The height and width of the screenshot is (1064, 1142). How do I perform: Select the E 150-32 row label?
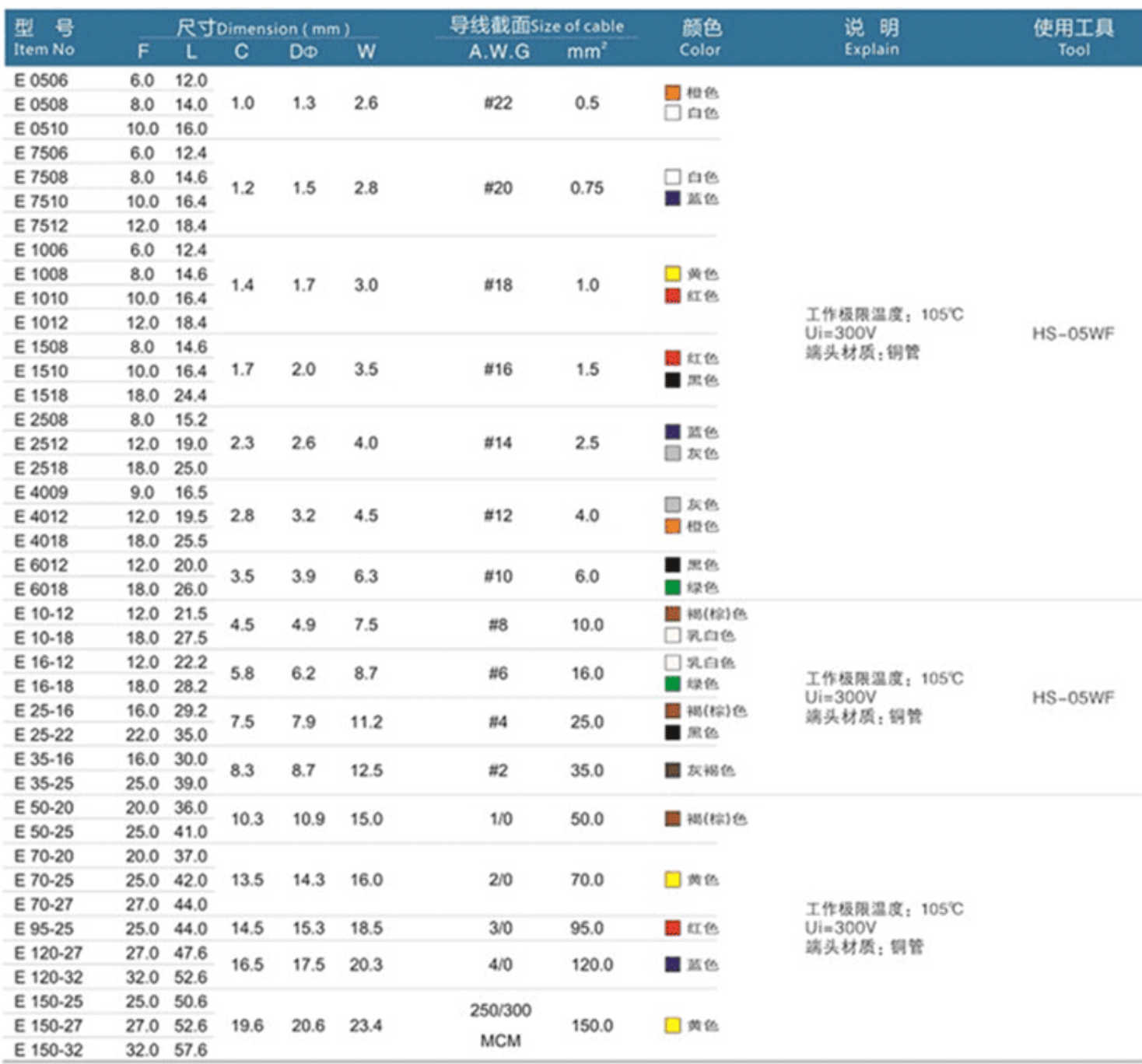tap(48, 1050)
